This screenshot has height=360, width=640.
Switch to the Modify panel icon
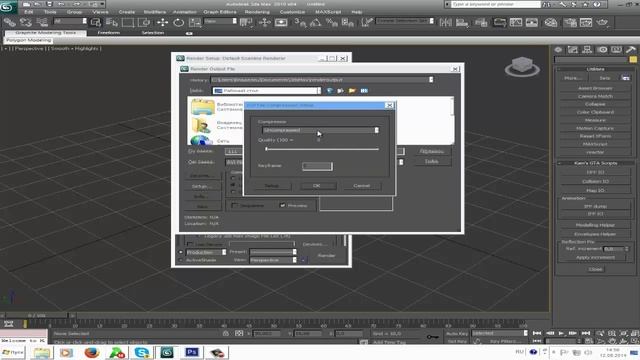[x=573, y=50]
